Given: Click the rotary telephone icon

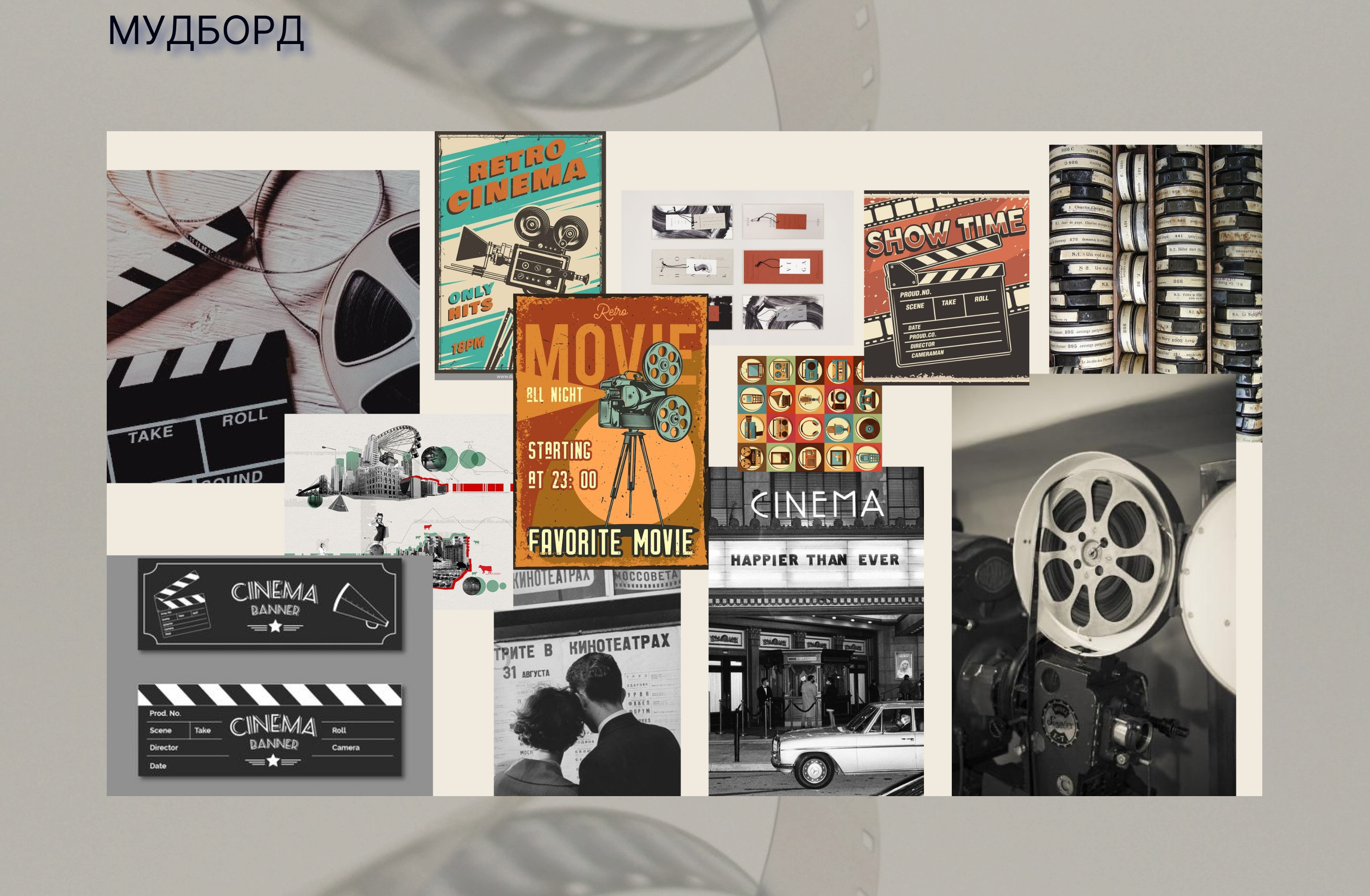Looking at the screenshot, I should (868, 400).
